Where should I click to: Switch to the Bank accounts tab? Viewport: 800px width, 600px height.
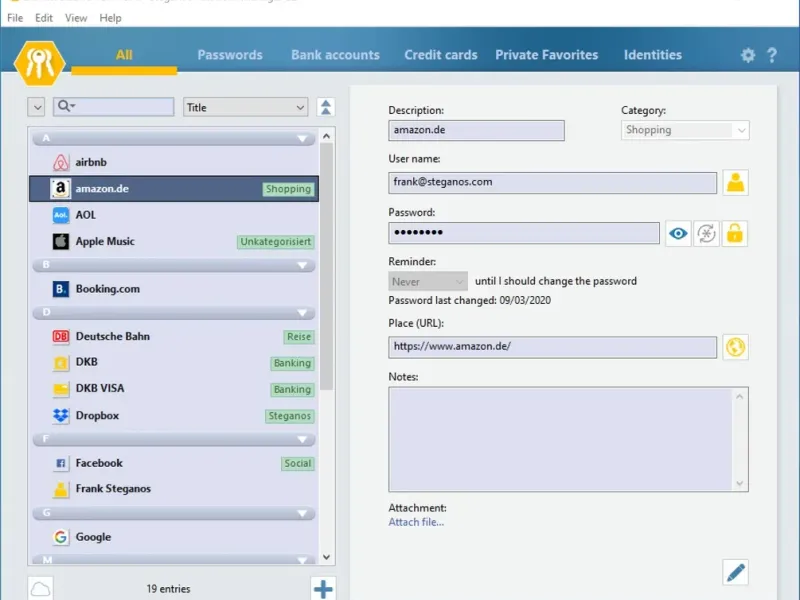tap(335, 55)
